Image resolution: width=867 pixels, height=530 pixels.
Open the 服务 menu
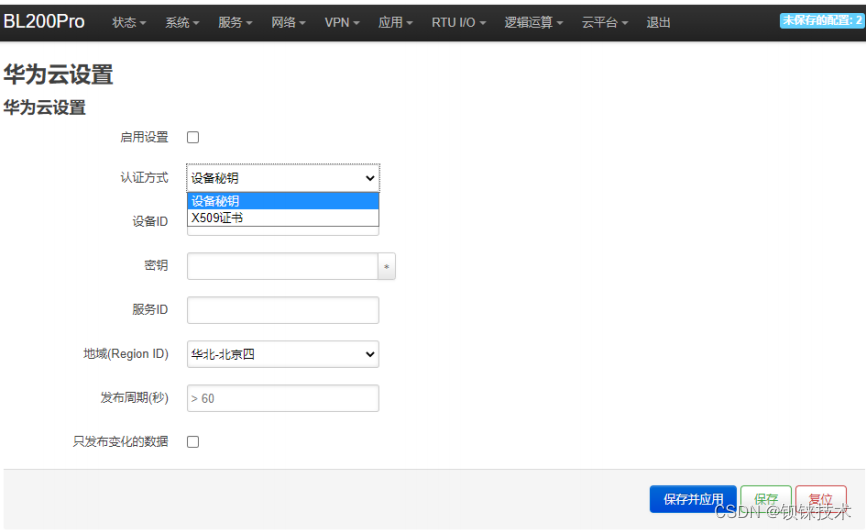pyautogui.click(x=235, y=23)
